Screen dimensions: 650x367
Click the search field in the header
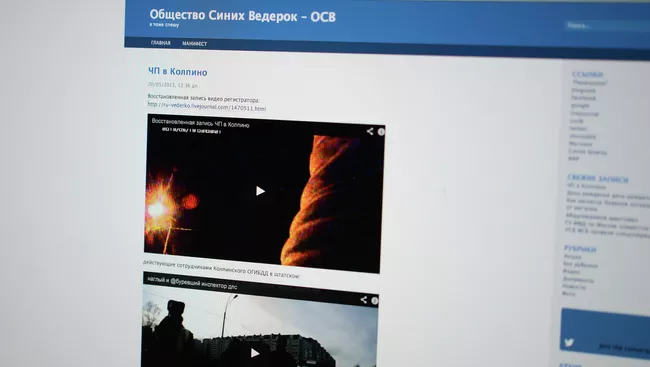606,26
